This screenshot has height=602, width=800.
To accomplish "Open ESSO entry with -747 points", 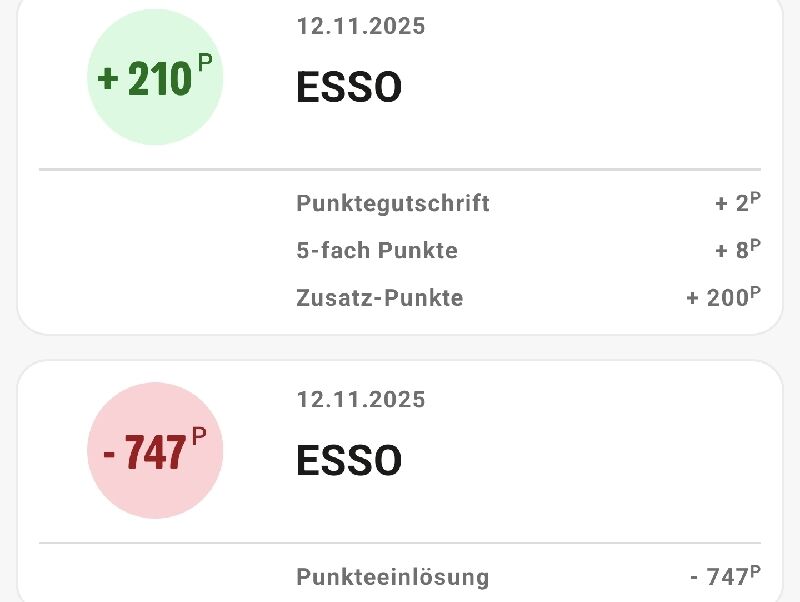I will [x=349, y=461].
